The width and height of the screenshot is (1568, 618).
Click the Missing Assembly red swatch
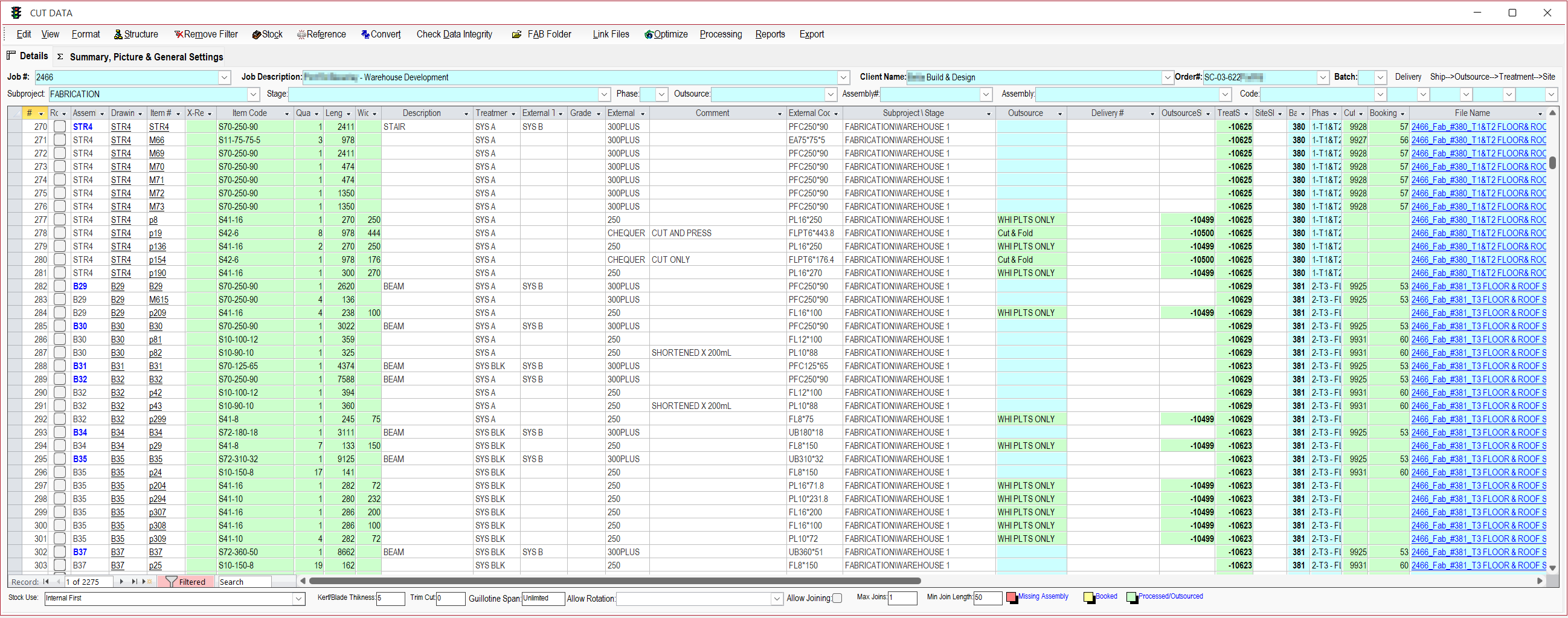[1011, 597]
